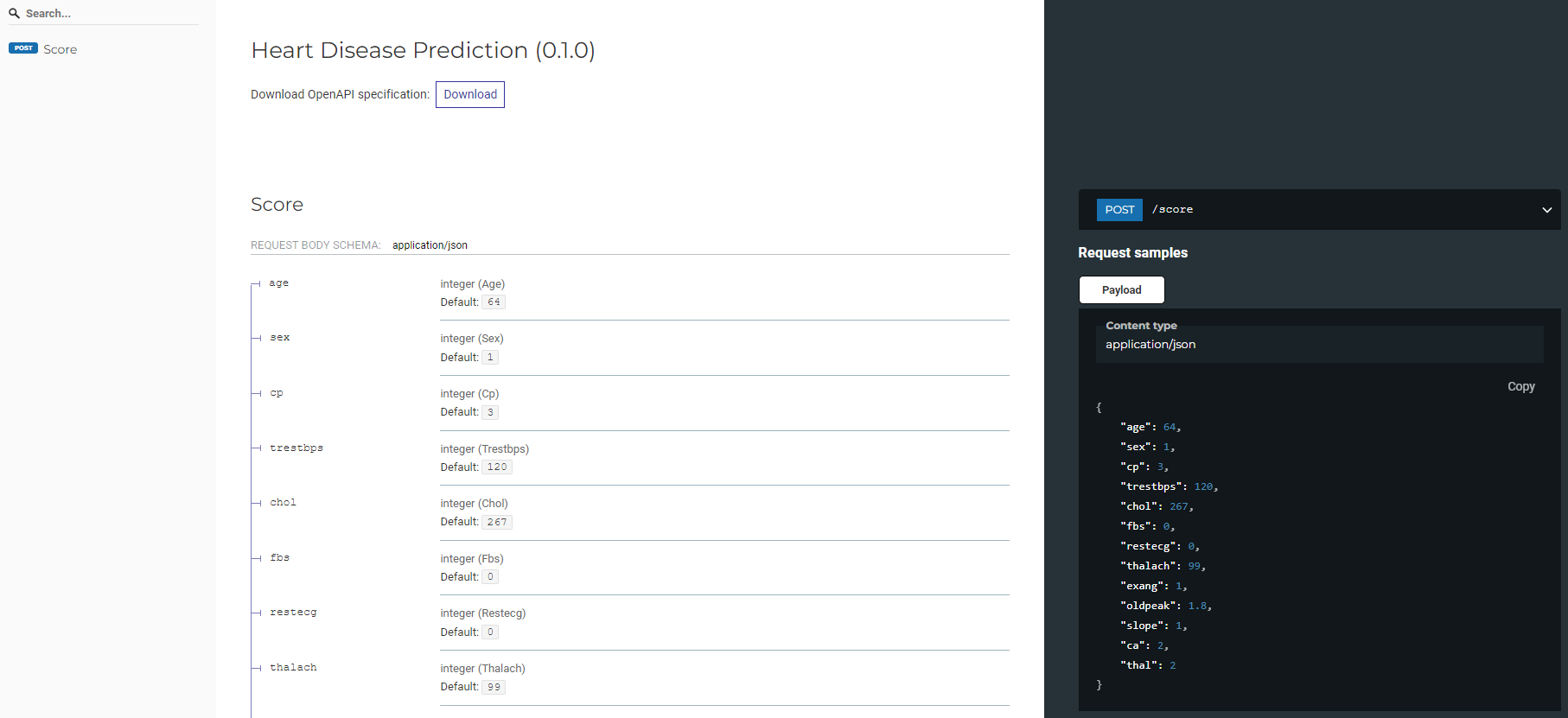The height and width of the screenshot is (718, 1568).
Task: Click the restecg property name
Action: [293, 613]
